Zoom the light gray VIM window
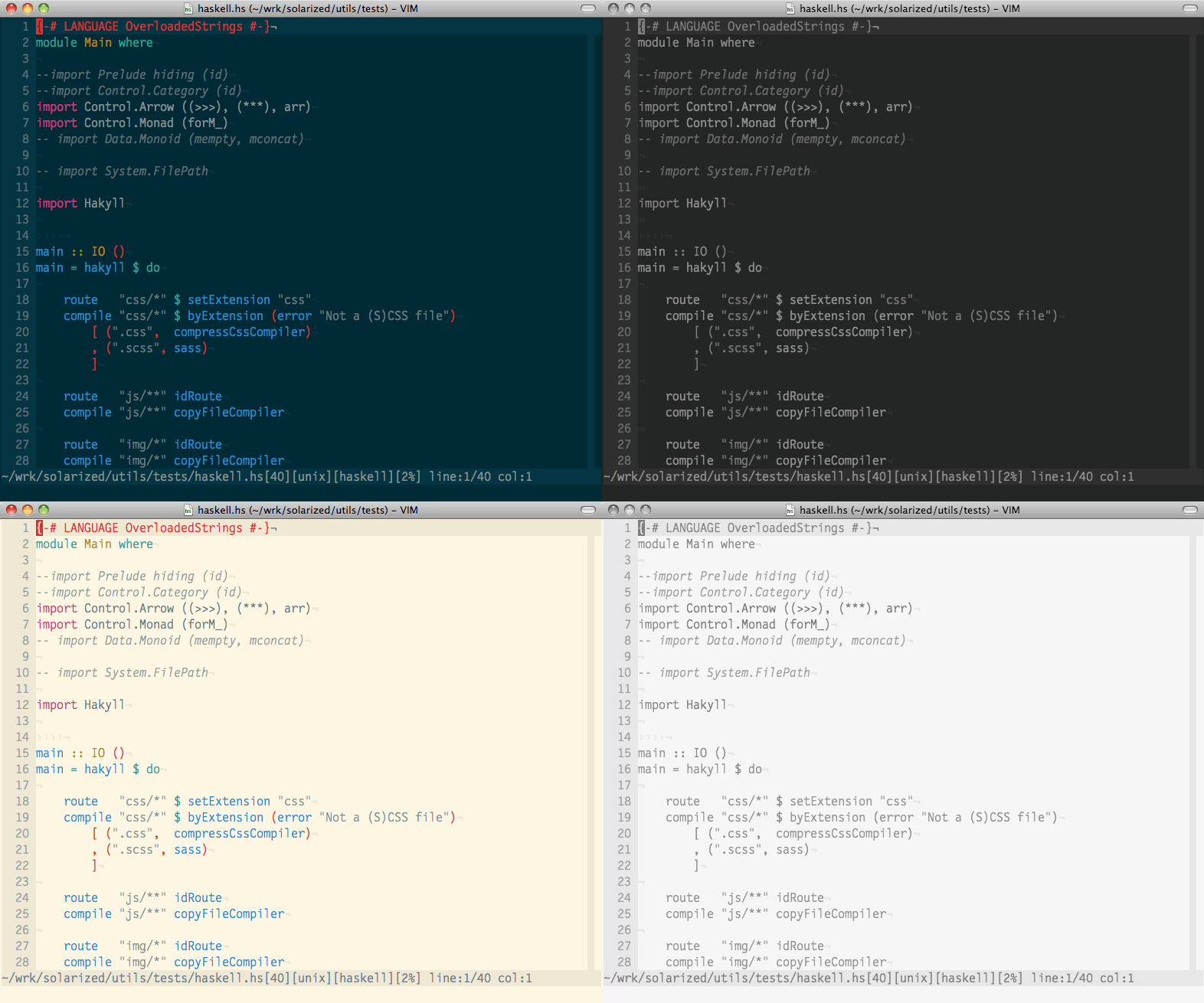Screen dimensions: 1204x1003 pyautogui.click(x=646, y=510)
